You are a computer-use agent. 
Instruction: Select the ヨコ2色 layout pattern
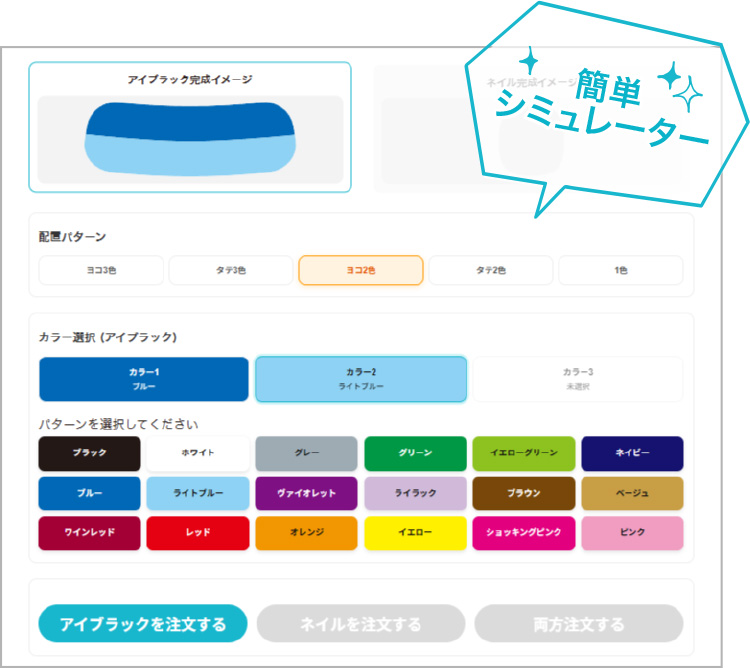tap(361, 270)
